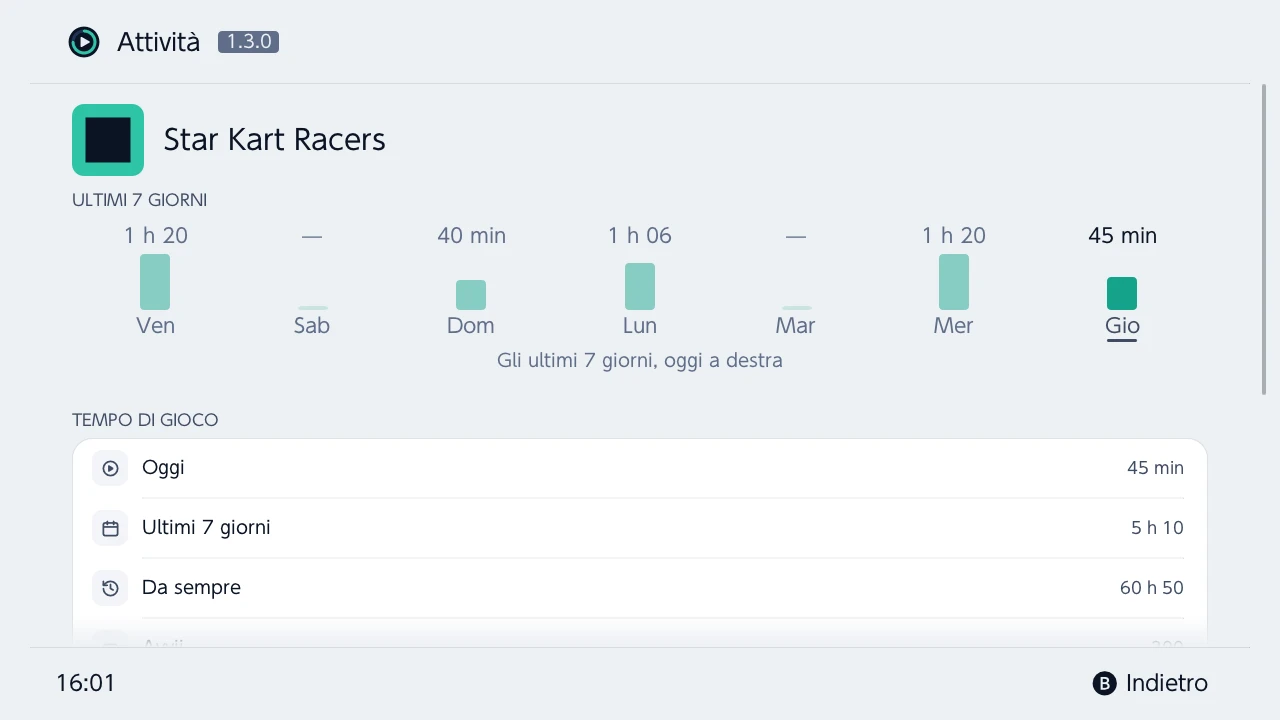Select the Gio day label
This screenshot has width=1280, height=720.
1122,326
